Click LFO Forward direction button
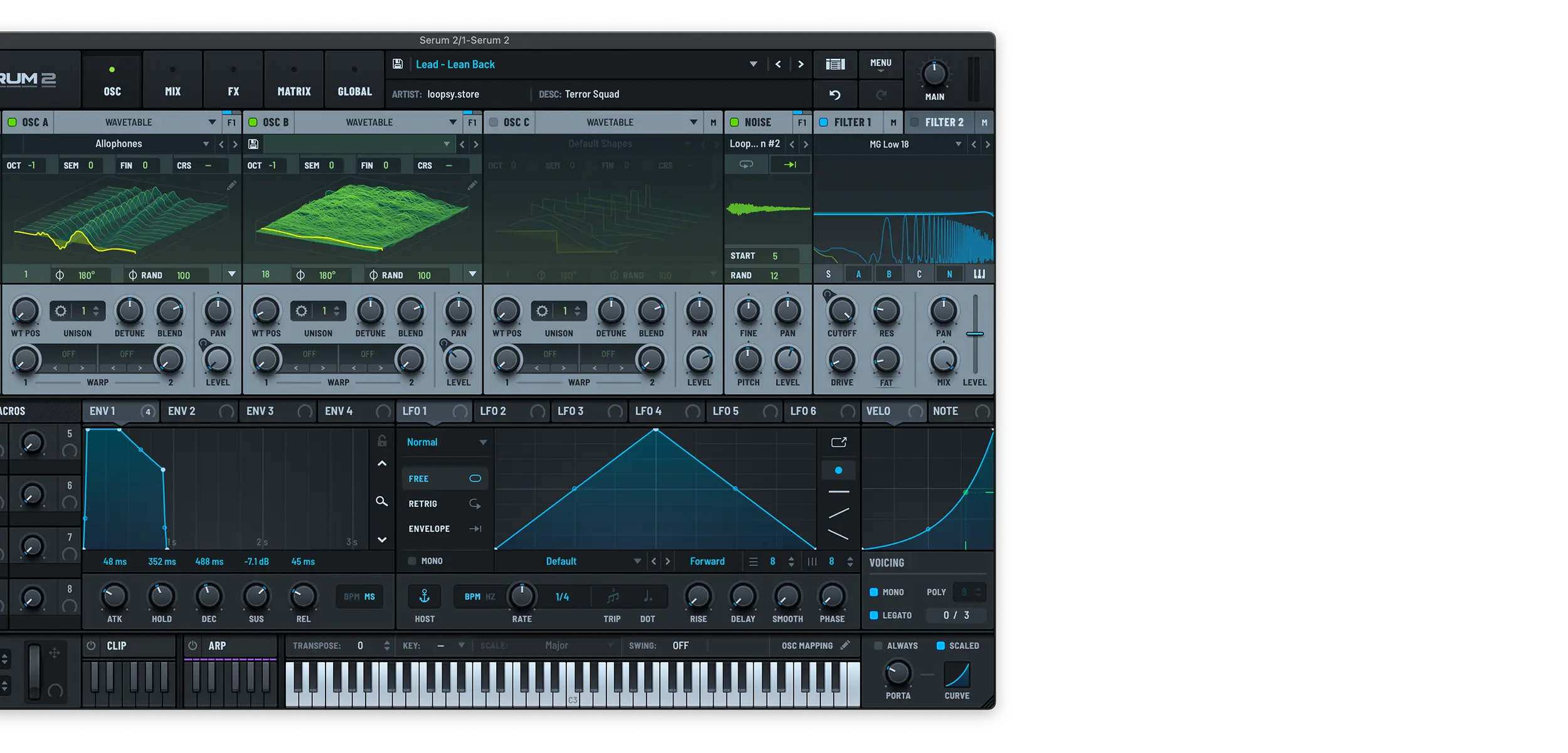The height and width of the screenshot is (753, 1568). (707, 561)
